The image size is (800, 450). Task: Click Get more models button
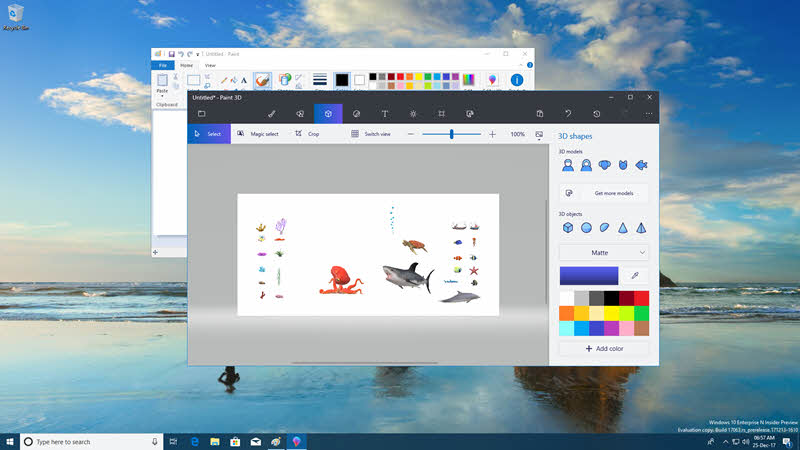604,193
